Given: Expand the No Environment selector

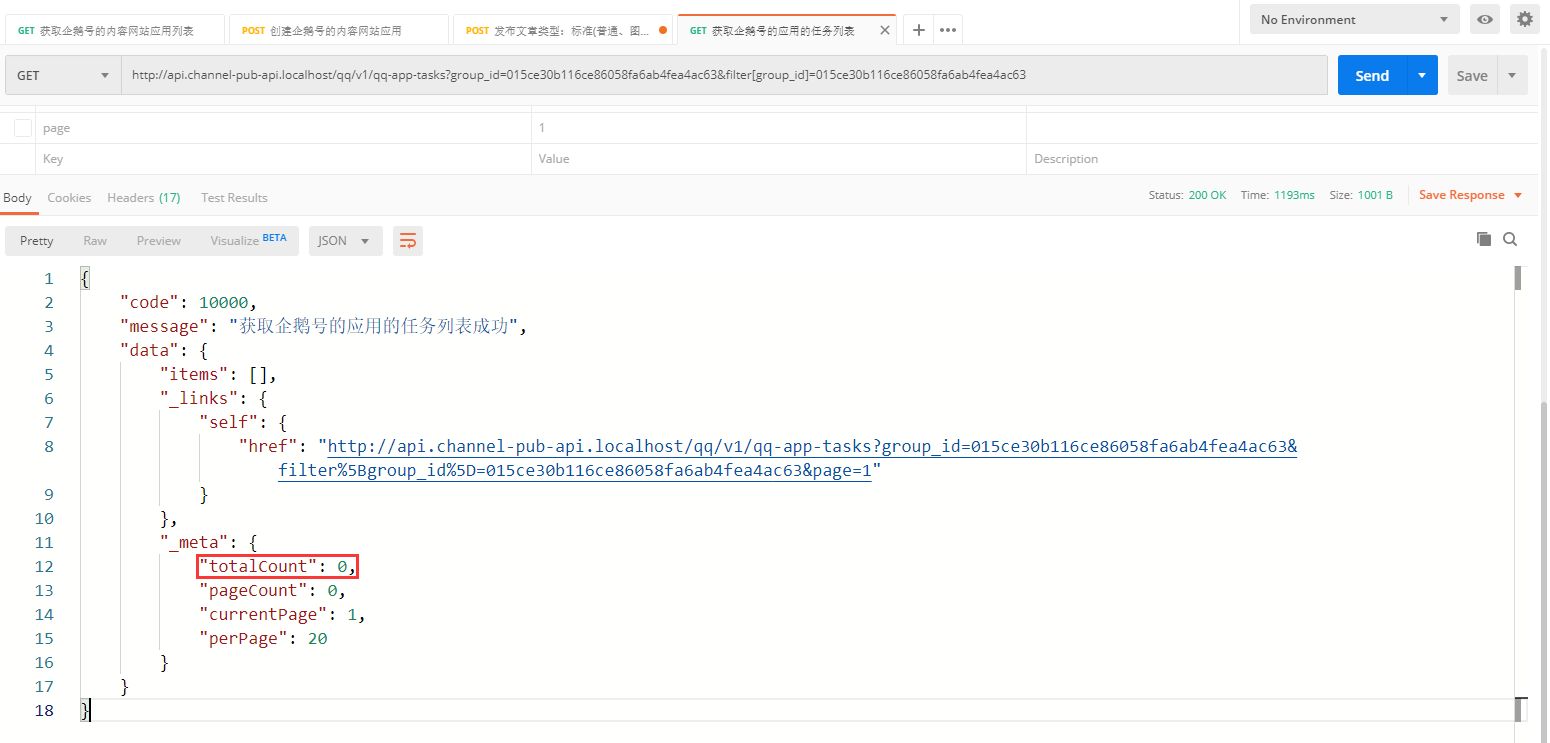Looking at the screenshot, I should click(x=1354, y=19).
